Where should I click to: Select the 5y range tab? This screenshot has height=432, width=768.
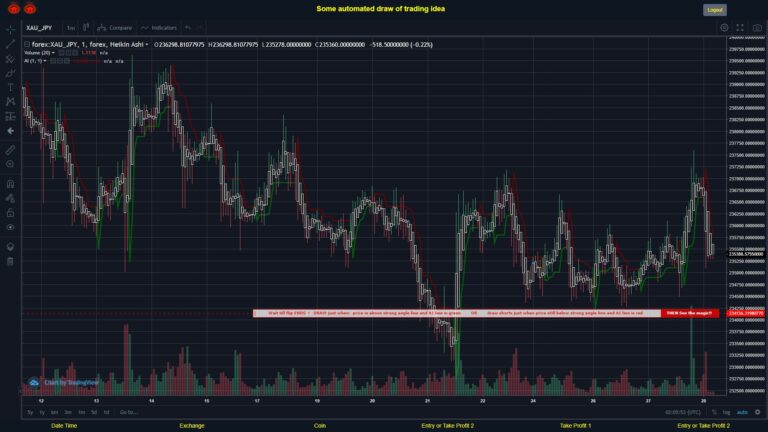[x=30, y=412]
